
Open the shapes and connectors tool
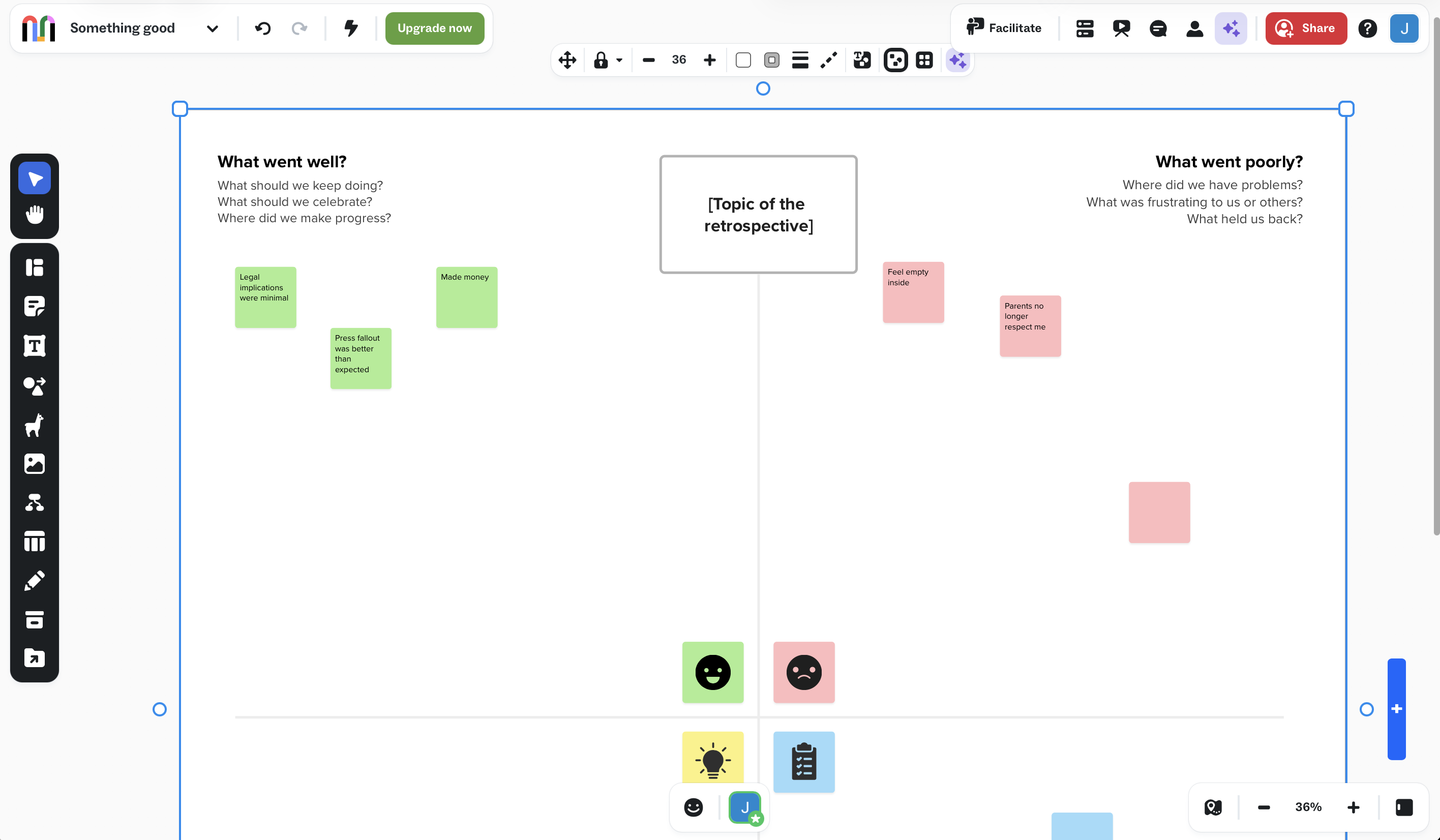[34, 386]
